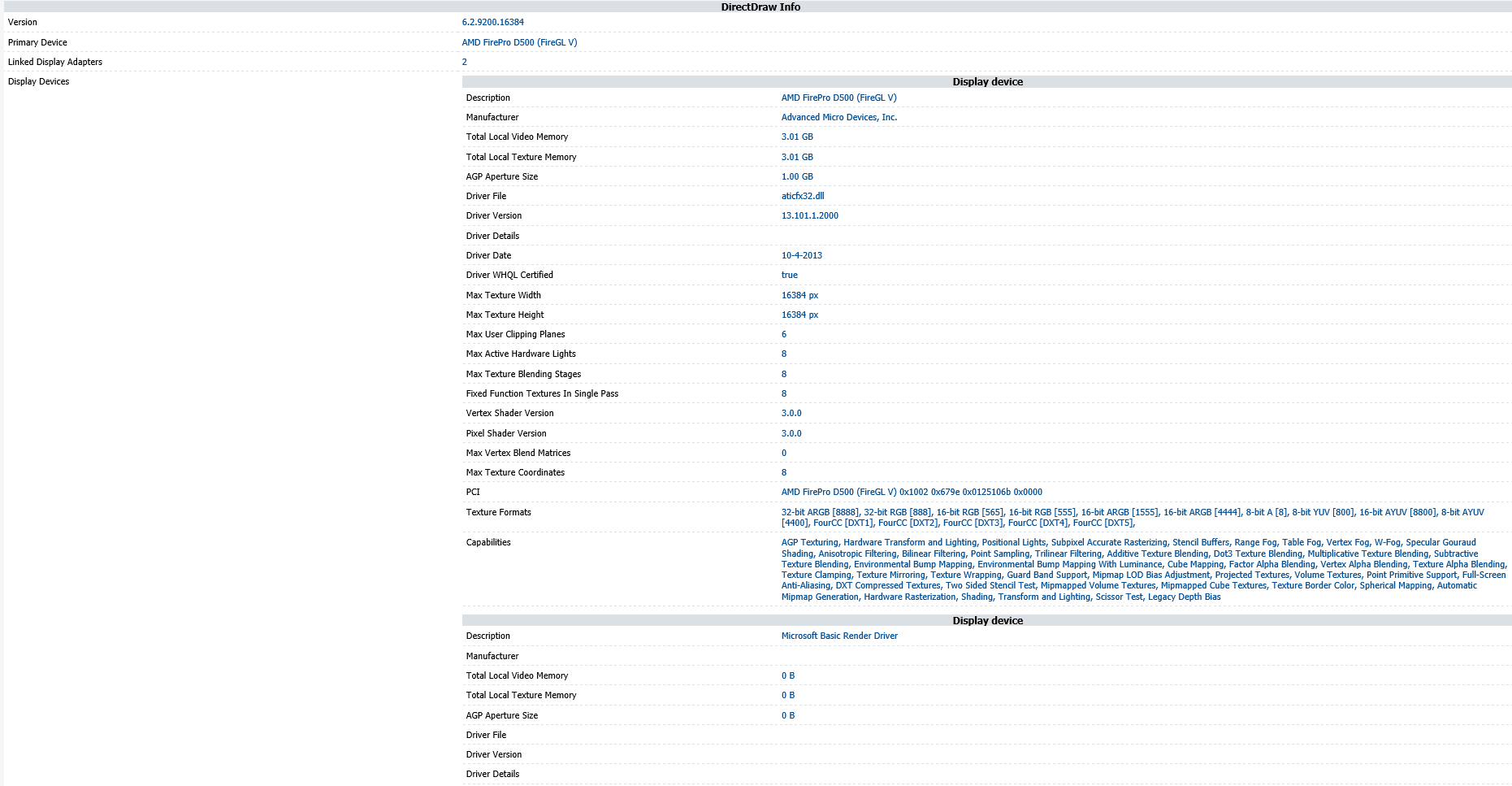Select driver file aticfx32.dll
This screenshot has width=1512, height=786.
coord(803,196)
